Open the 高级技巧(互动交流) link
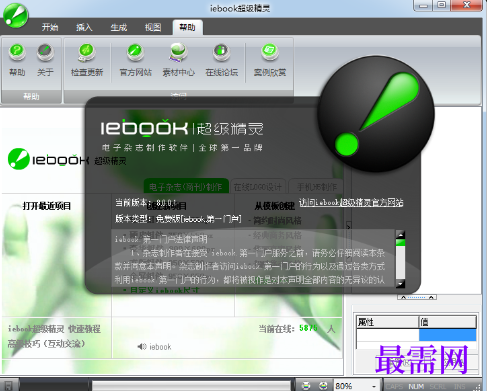Image resolution: width=487 pixels, height=391 pixels. pos(46,344)
